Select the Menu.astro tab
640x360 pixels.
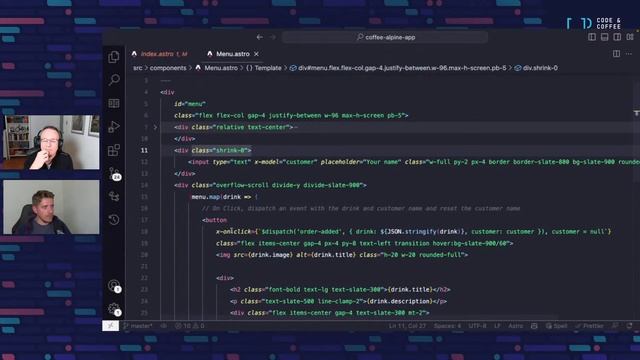click(233, 54)
